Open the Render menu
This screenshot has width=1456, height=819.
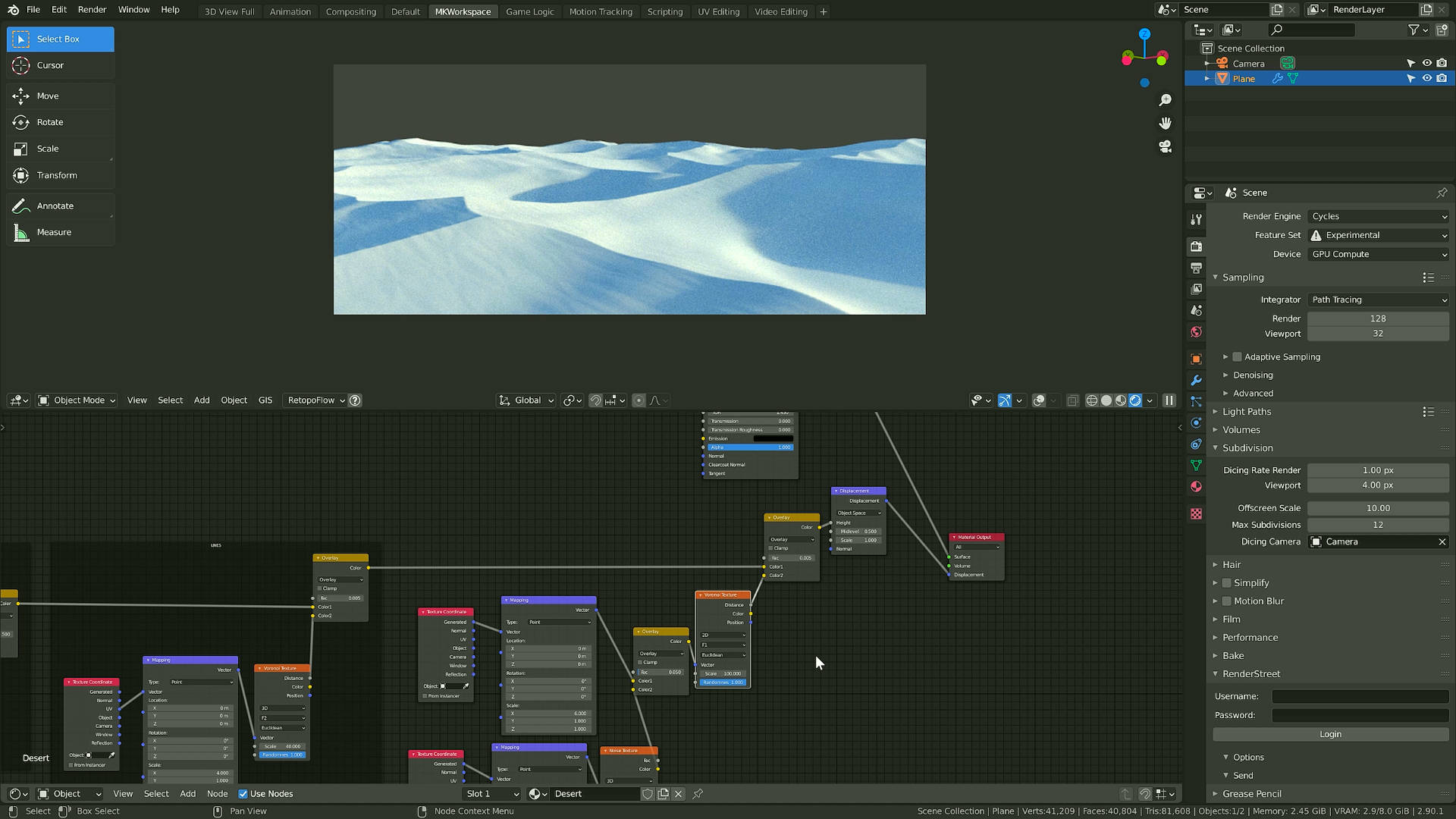[92, 10]
